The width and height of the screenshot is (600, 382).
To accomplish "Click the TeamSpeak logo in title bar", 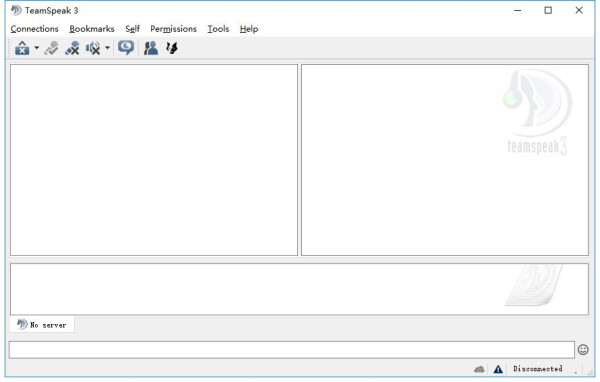I will click(x=16, y=10).
